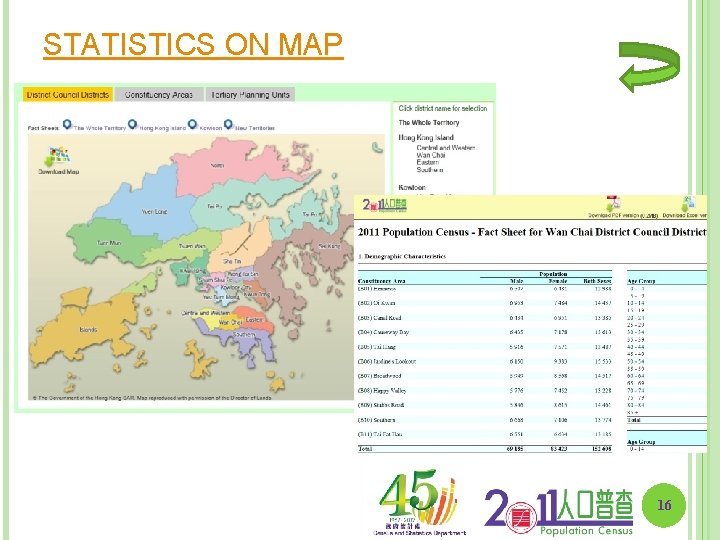
Task: Click the Canal Road constituency row
Action: coord(484,318)
